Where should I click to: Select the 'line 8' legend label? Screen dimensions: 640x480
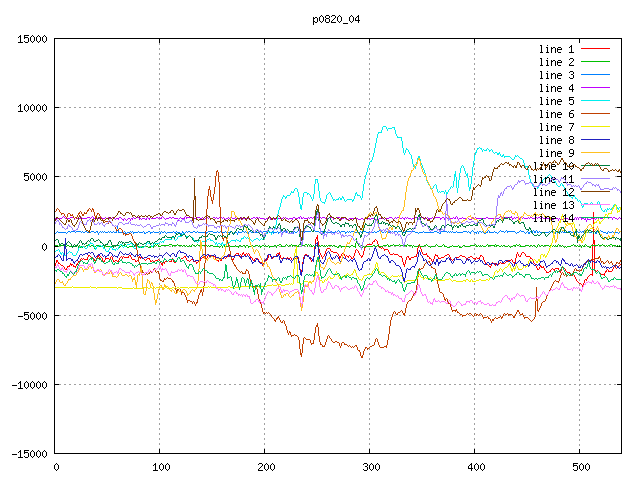[556, 140]
